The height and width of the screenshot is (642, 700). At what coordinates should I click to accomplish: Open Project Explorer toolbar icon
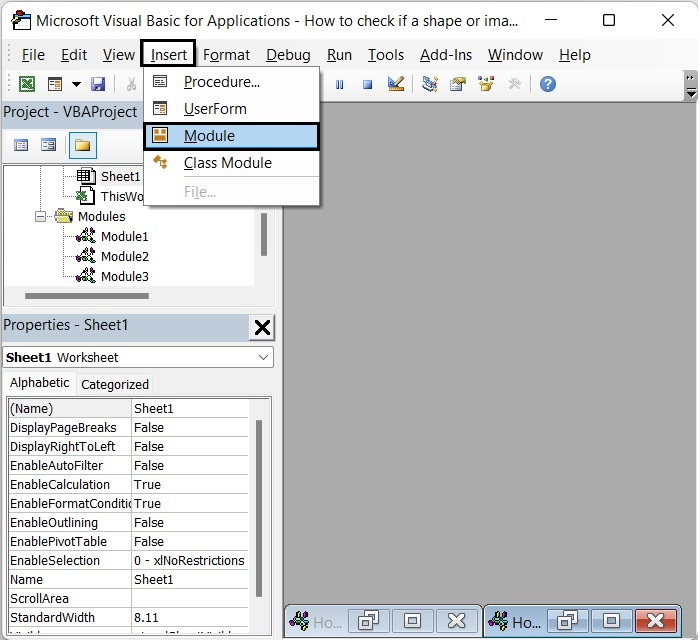(x=429, y=84)
